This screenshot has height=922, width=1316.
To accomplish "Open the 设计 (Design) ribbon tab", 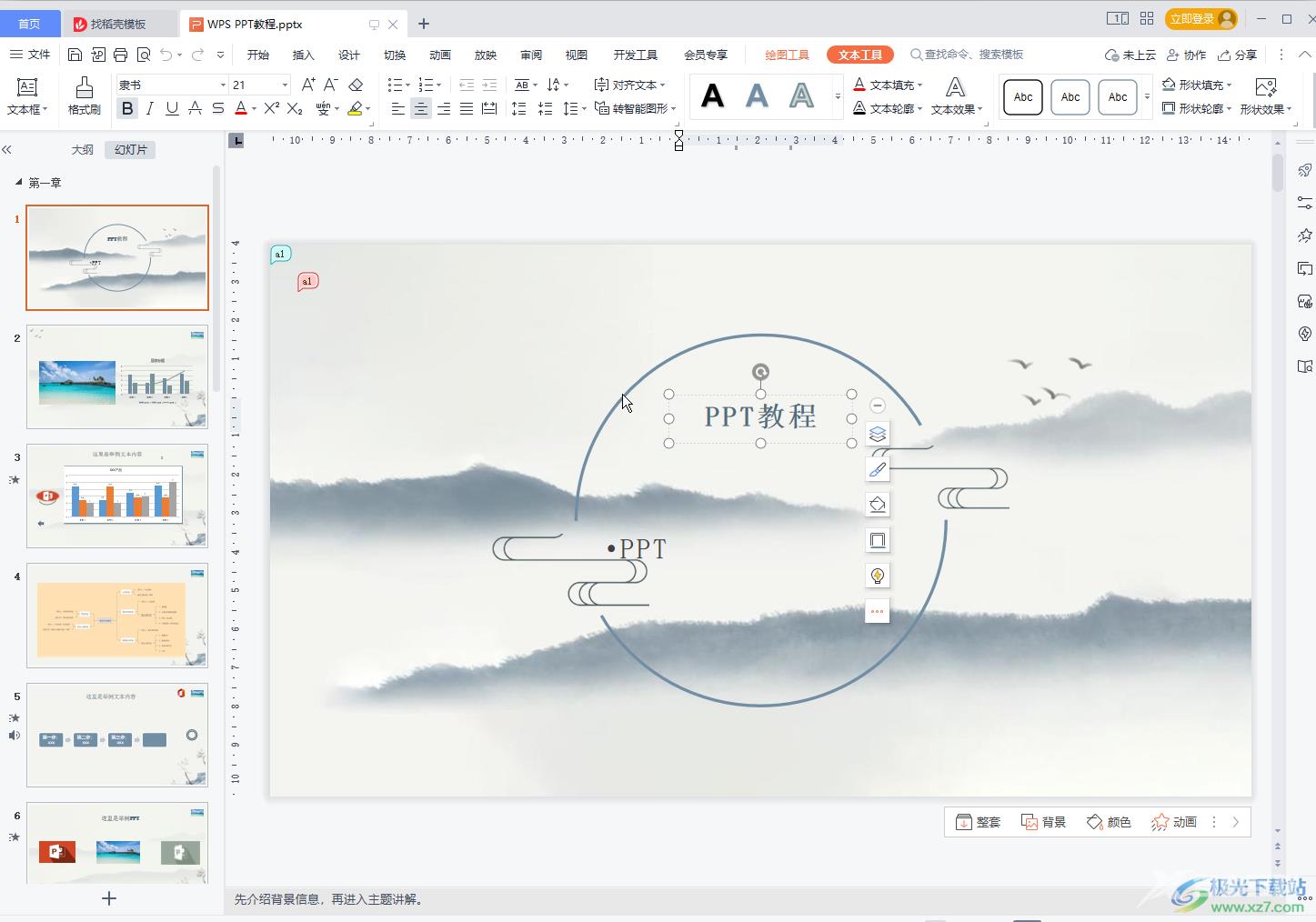I will click(x=348, y=55).
